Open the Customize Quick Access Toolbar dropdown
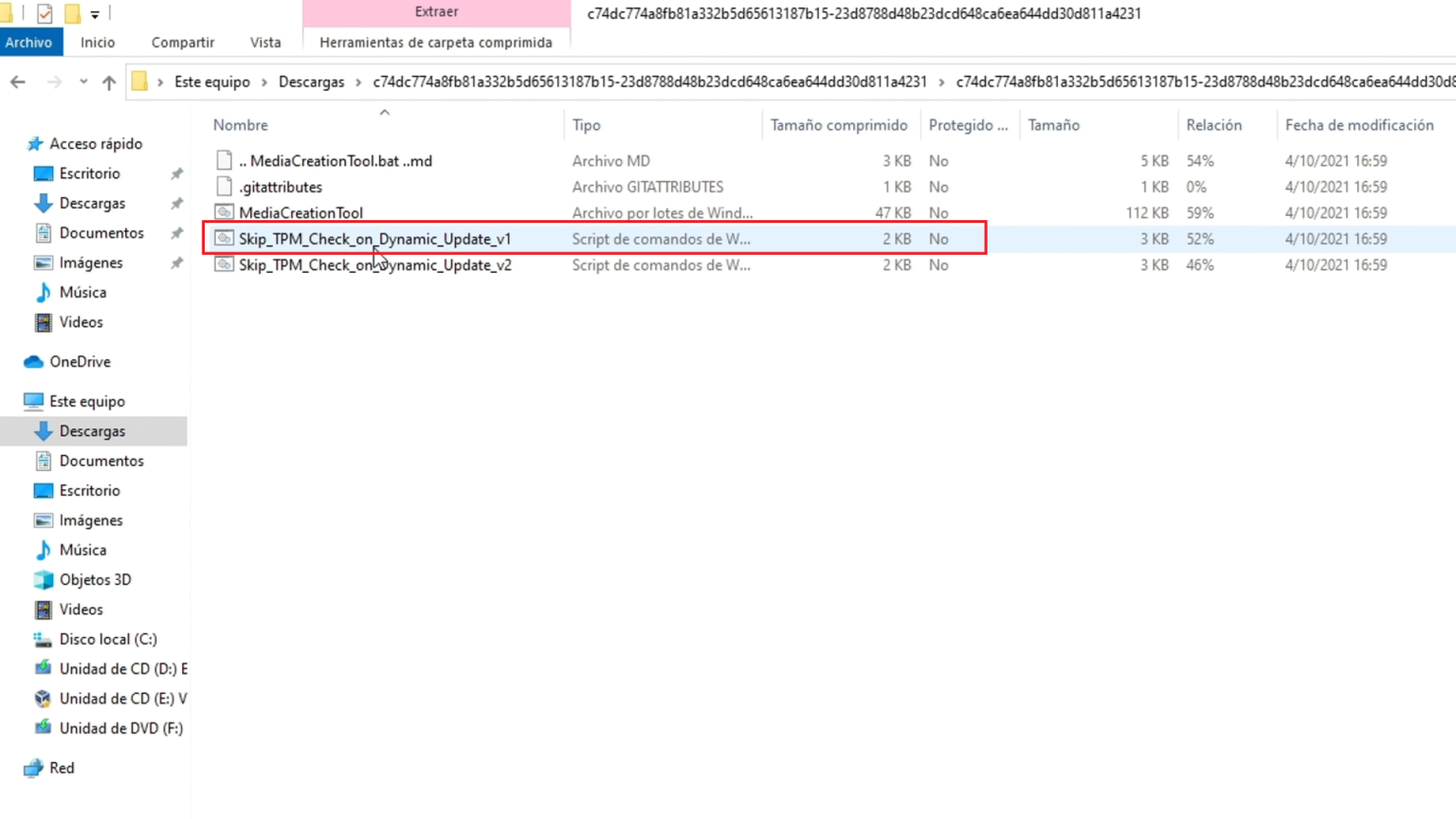The width and height of the screenshot is (1456, 819). [95, 14]
